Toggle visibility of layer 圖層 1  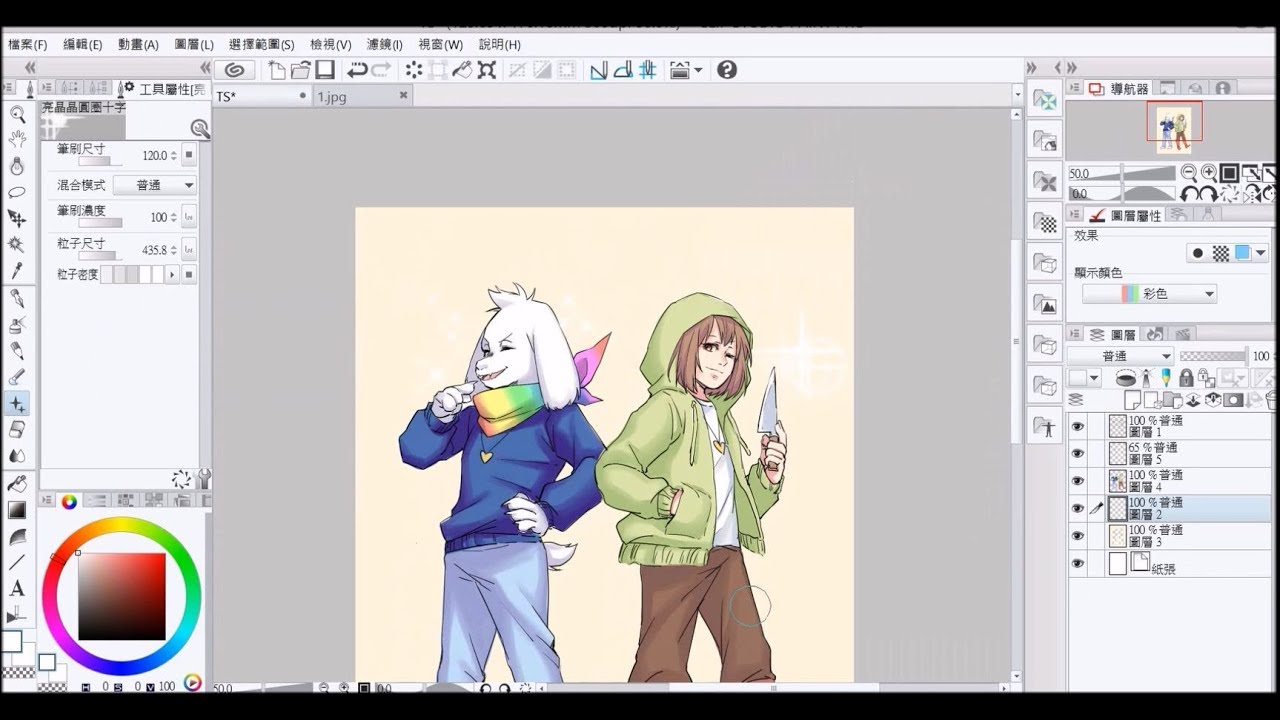click(1077, 426)
